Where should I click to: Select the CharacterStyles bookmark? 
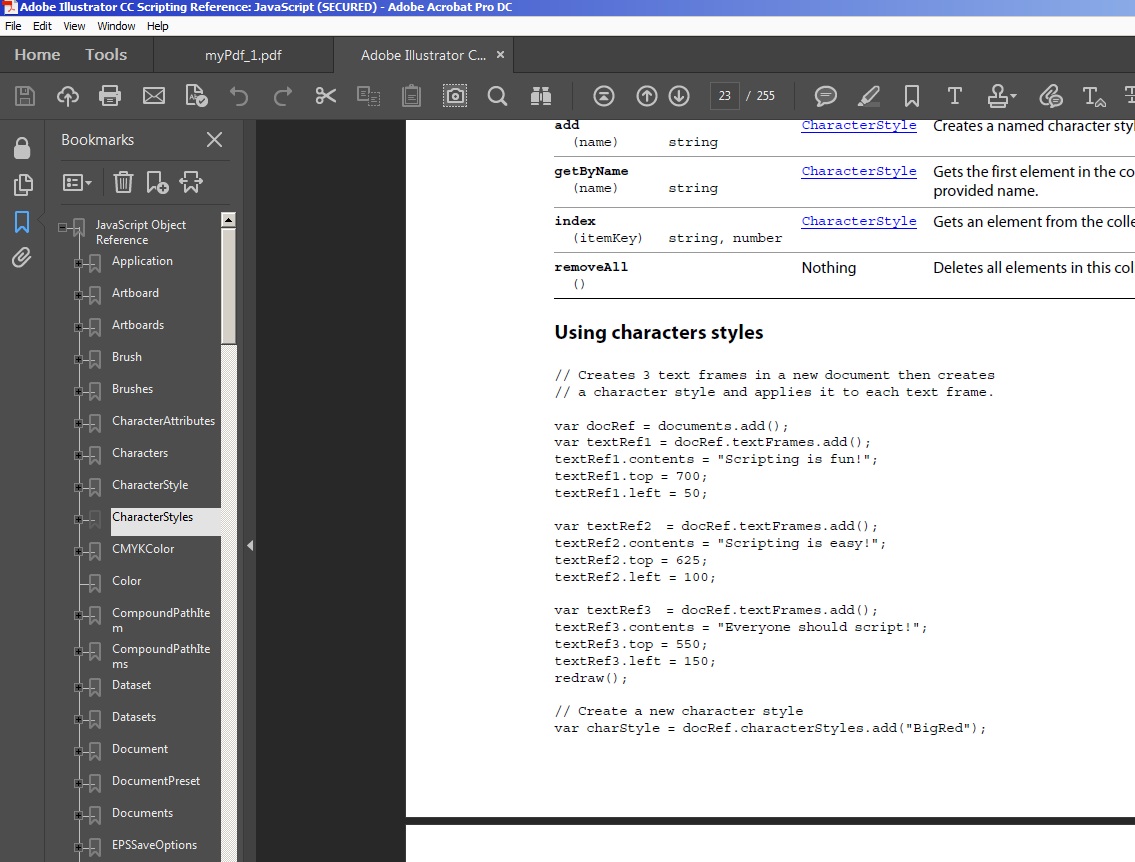[x=152, y=517]
